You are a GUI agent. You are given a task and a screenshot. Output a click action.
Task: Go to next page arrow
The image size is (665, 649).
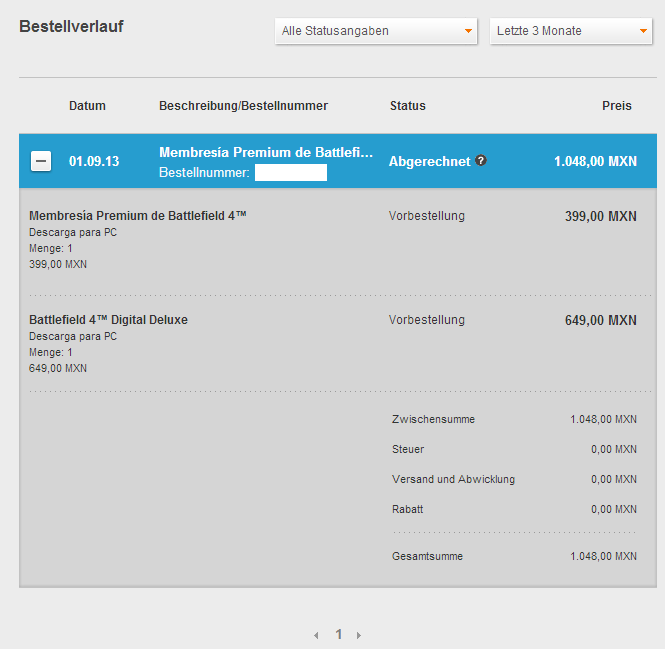pyautogui.click(x=359, y=635)
